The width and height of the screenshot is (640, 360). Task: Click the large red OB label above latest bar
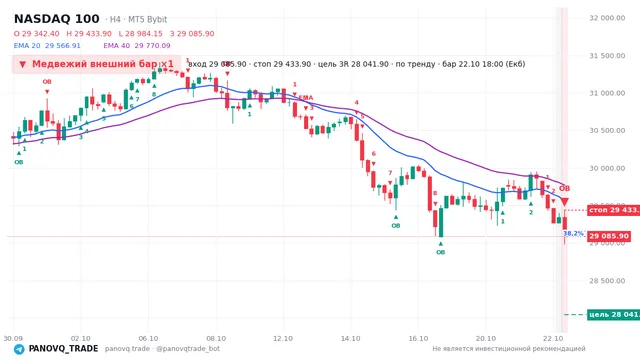(x=564, y=189)
